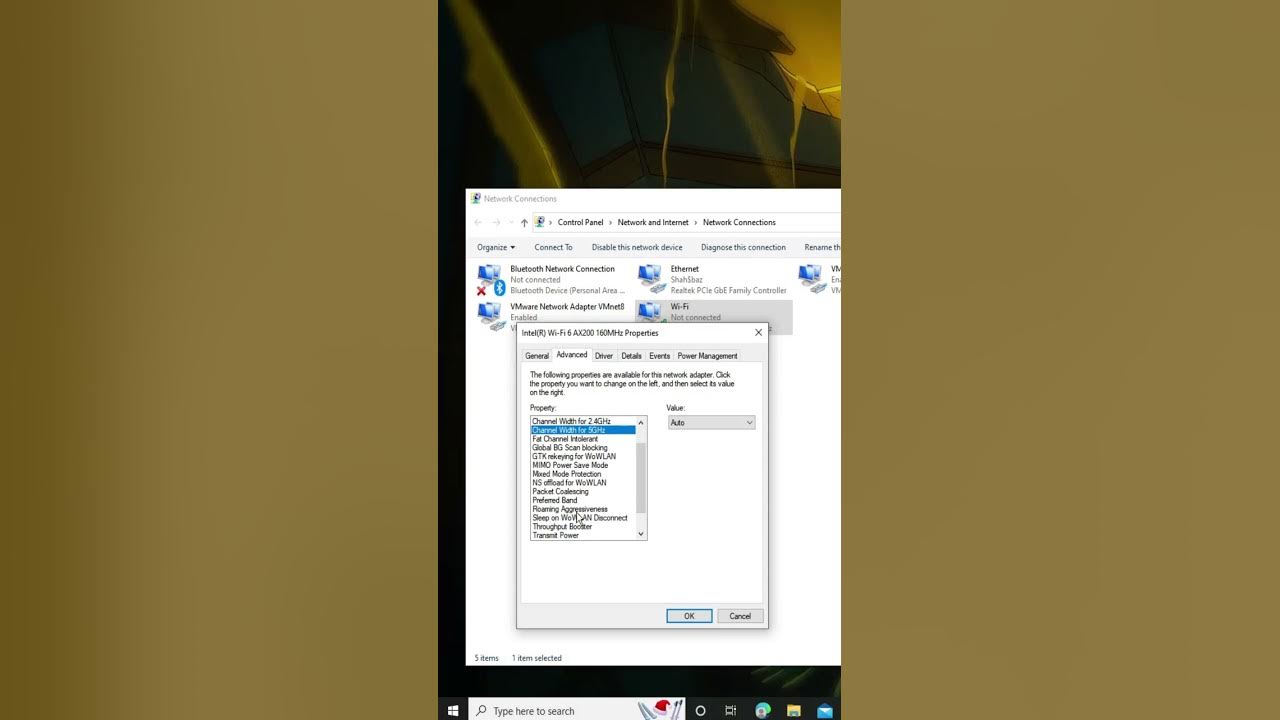Go forward with the forward arrow

(496, 222)
